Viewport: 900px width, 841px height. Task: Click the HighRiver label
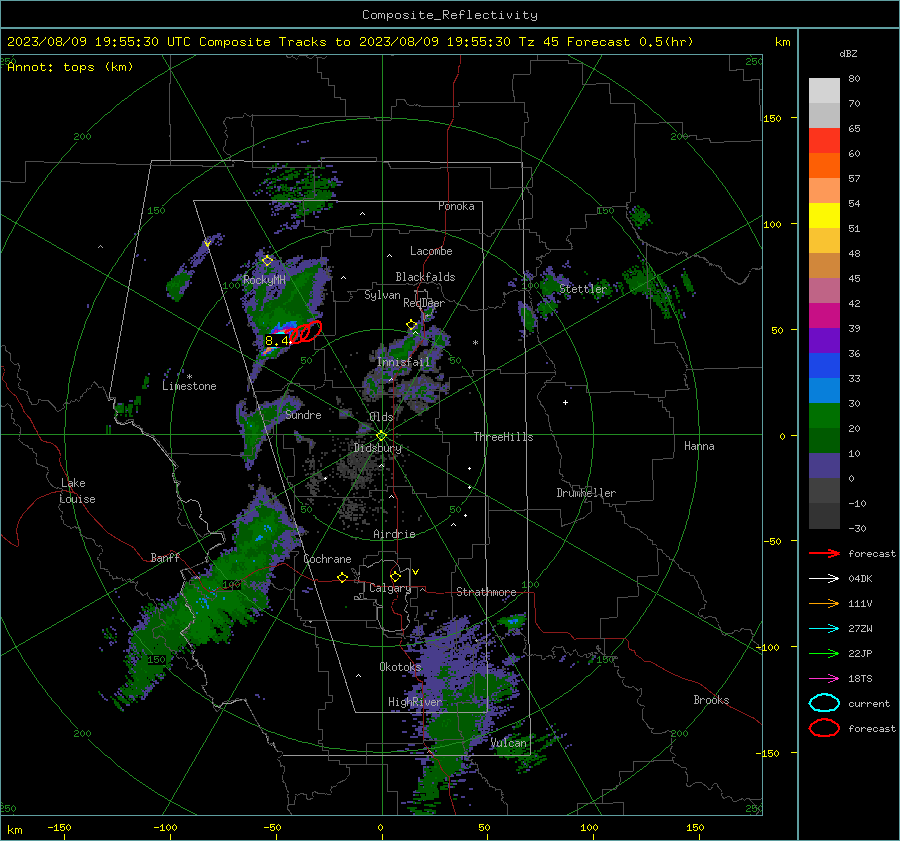[x=415, y=702]
